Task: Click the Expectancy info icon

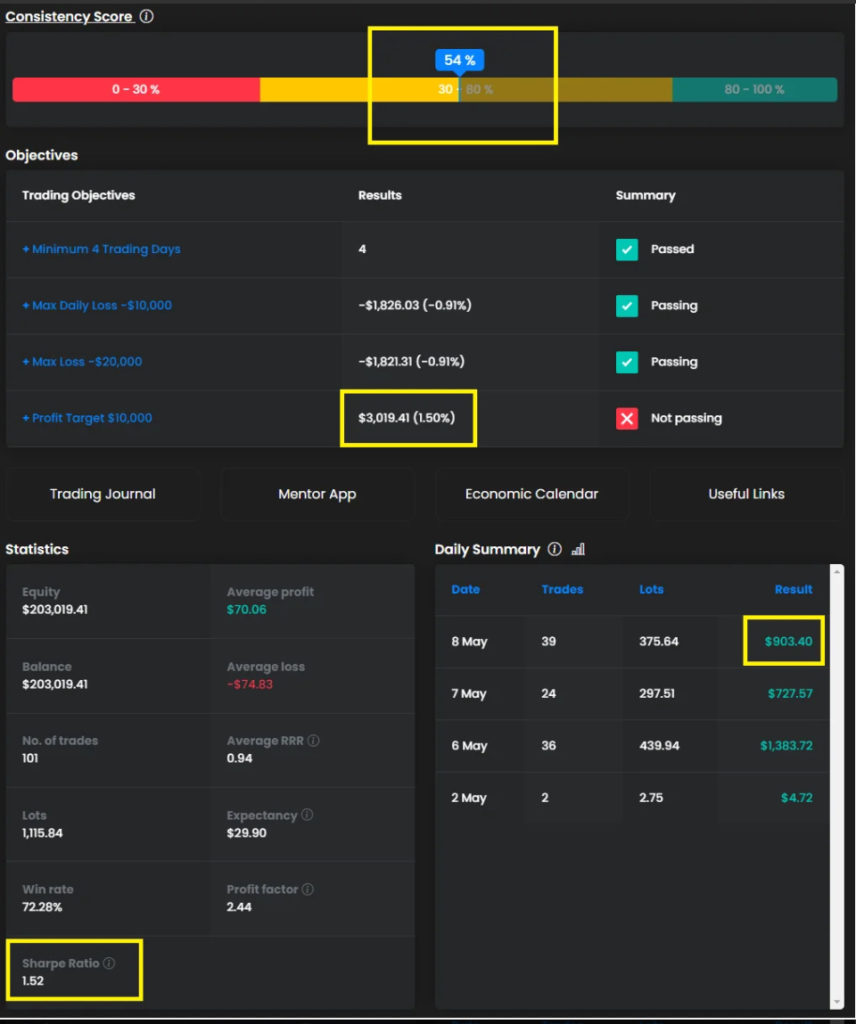Action: point(307,815)
